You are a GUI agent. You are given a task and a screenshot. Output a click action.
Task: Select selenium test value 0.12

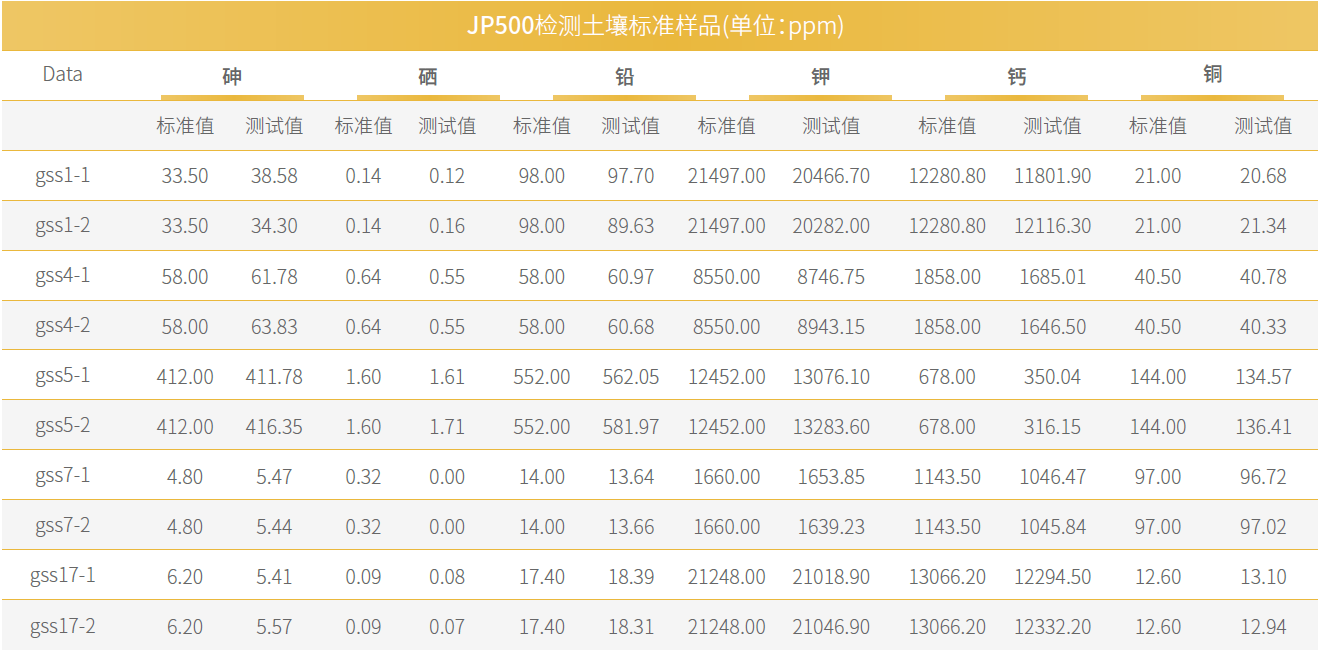pyautogui.click(x=447, y=176)
